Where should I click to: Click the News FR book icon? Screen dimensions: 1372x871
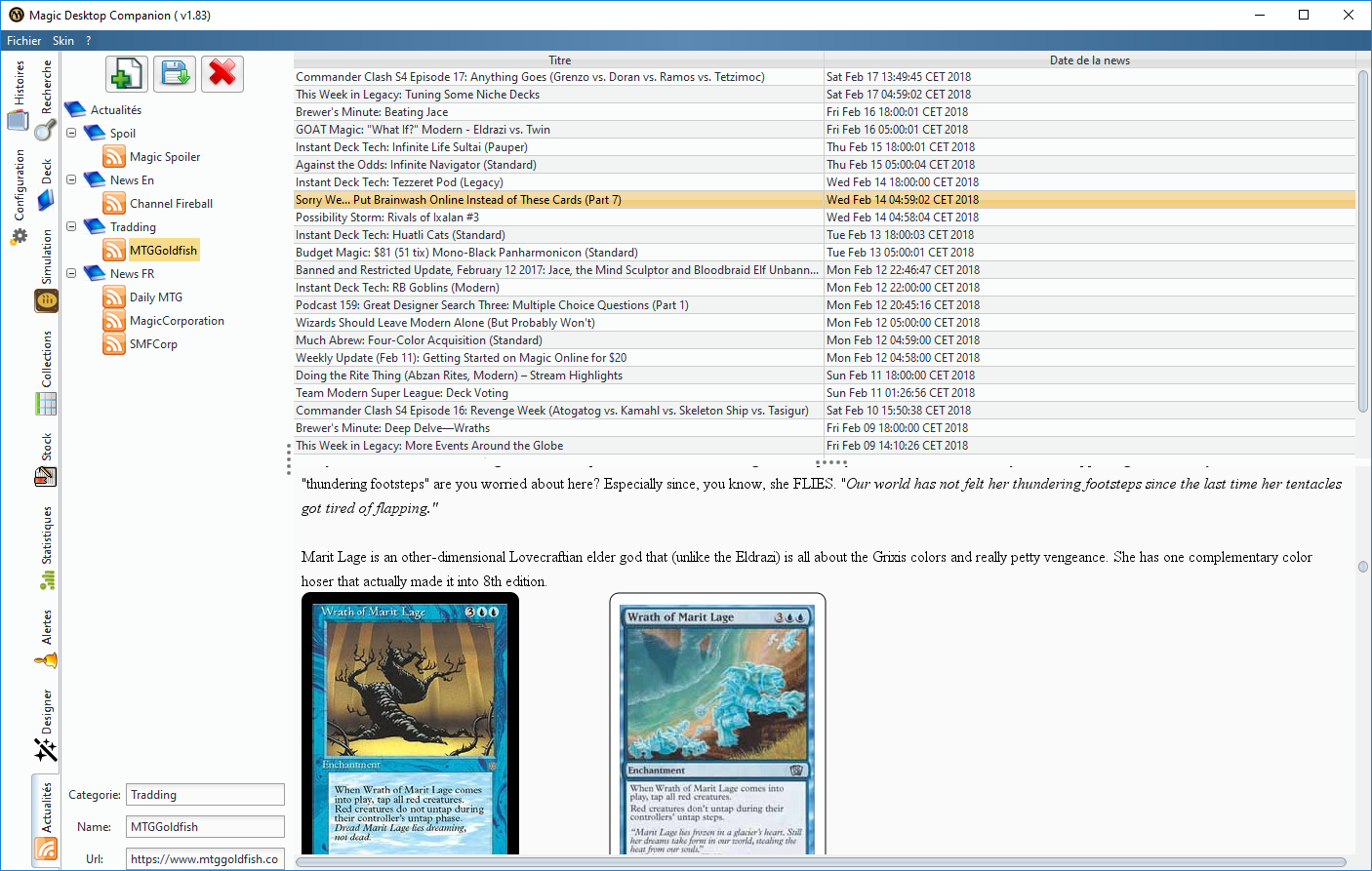[95, 274]
